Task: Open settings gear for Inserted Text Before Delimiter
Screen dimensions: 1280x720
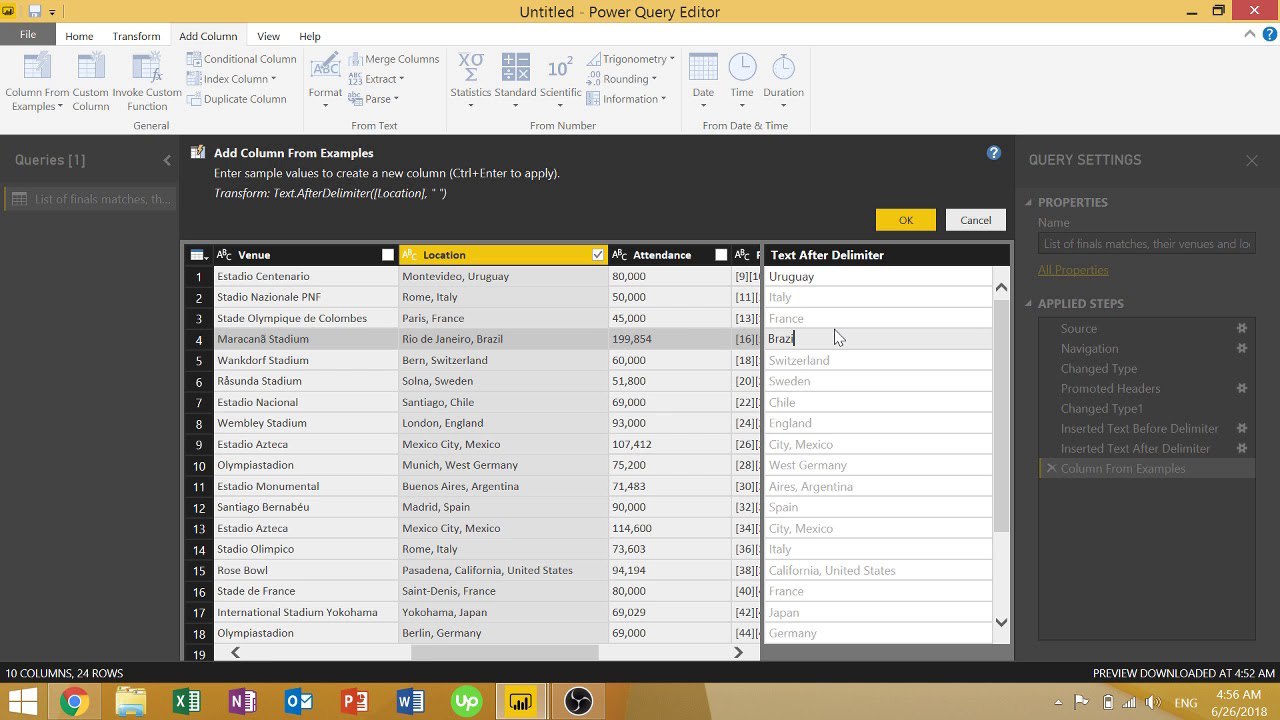Action: click(1242, 428)
